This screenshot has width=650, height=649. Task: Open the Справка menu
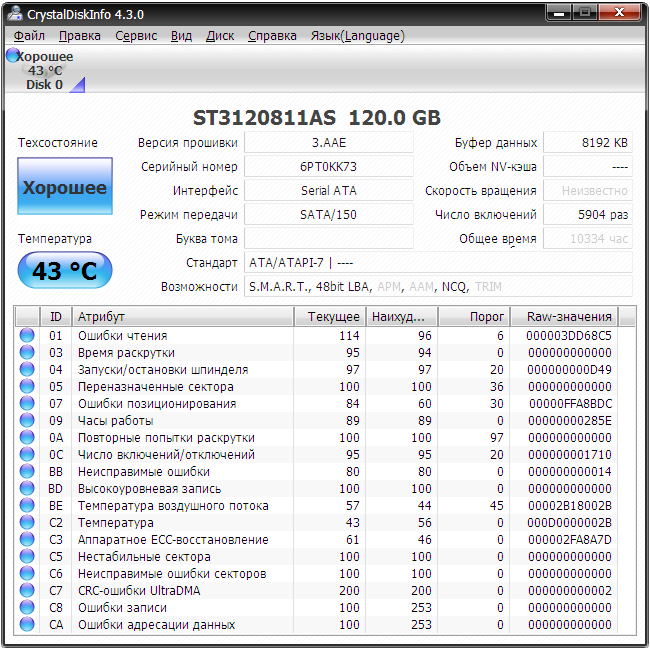pyautogui.click(x=272, y=36)
